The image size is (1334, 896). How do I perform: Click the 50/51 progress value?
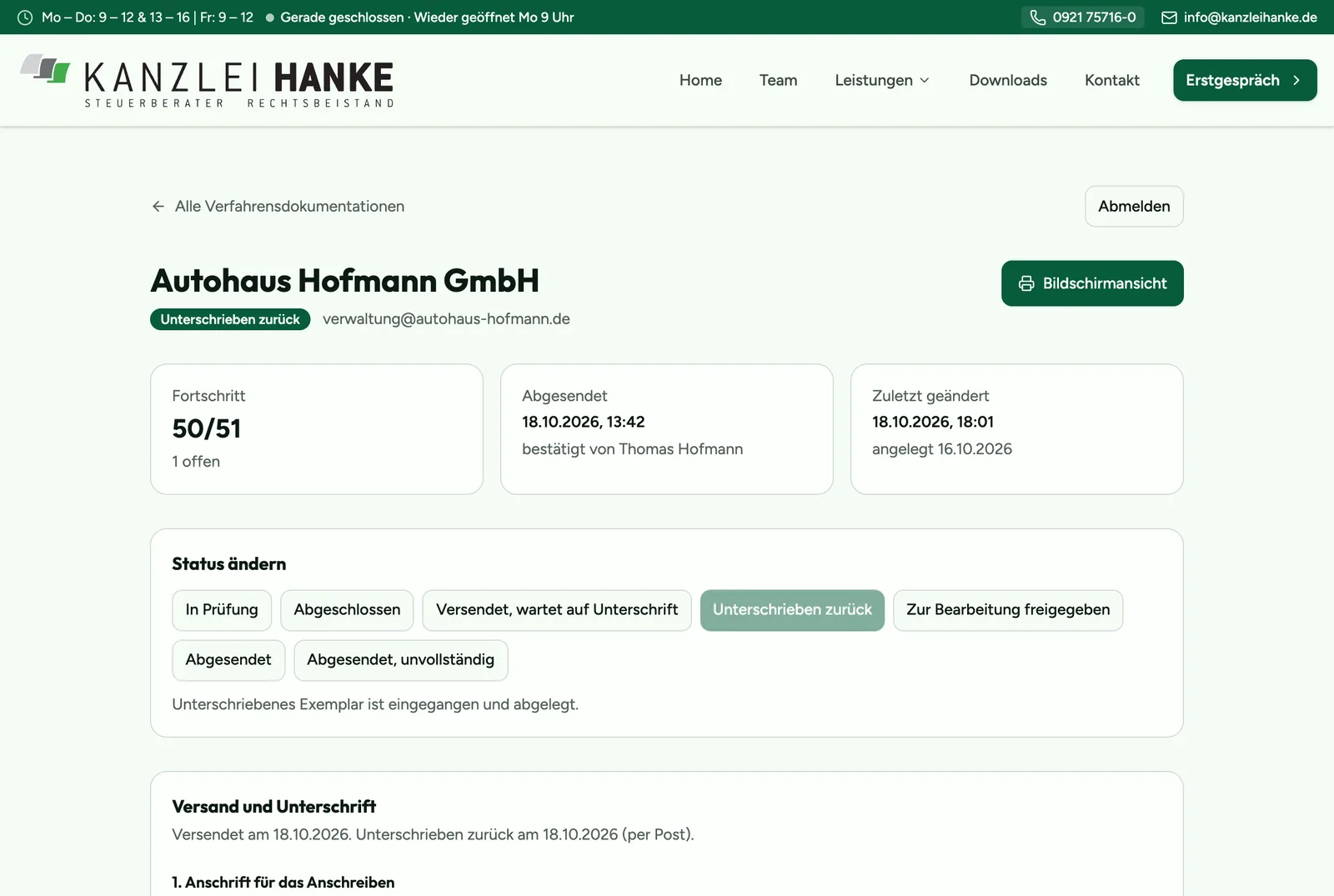(207, 428)
